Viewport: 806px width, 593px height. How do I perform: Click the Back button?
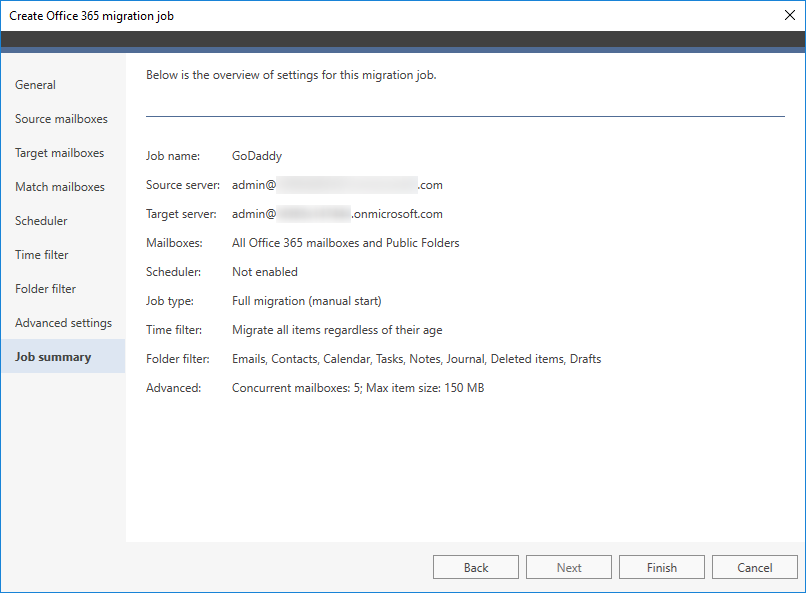[476, 567]
